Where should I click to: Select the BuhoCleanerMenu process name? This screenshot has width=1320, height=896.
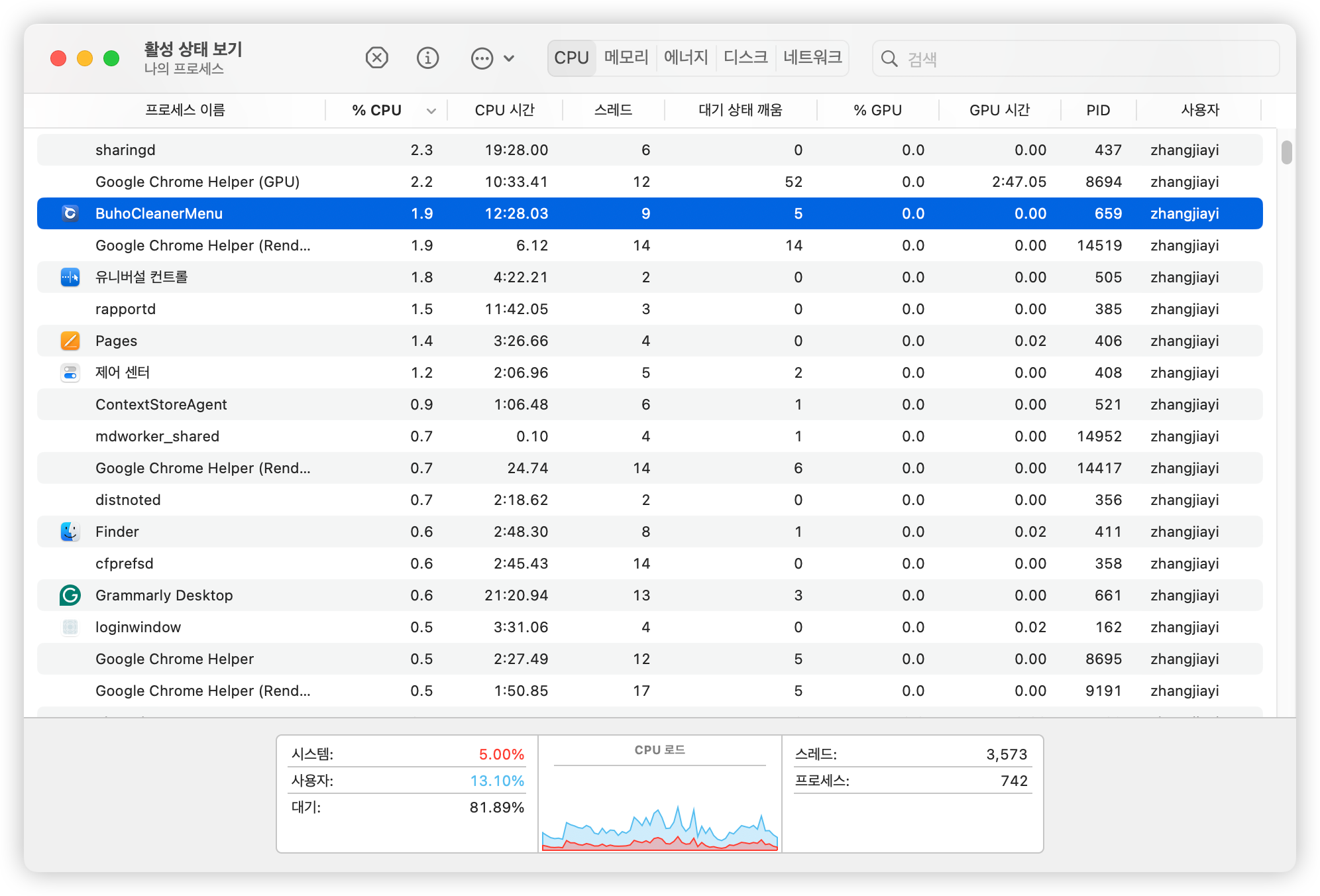click(159, 213)
